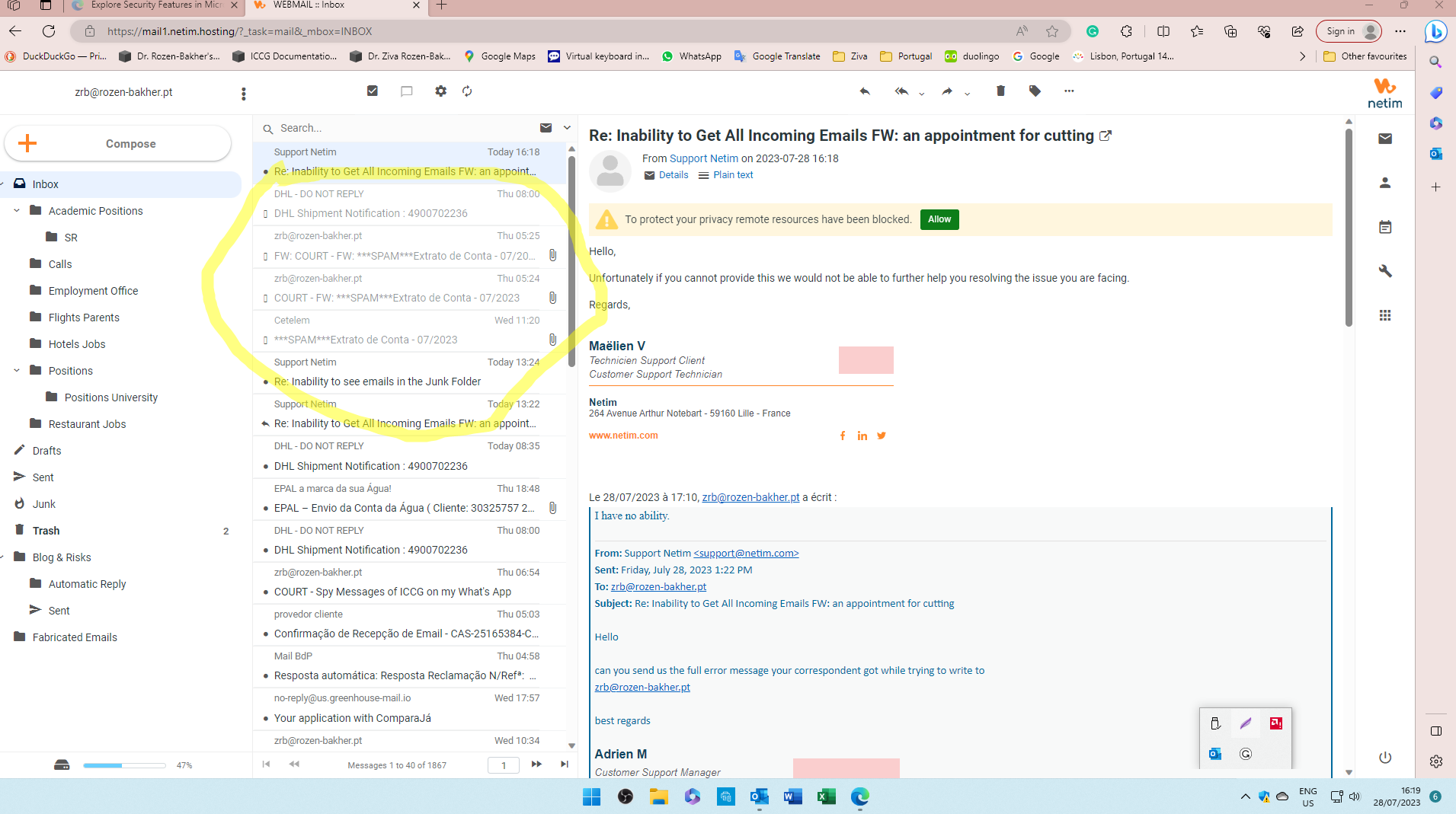Allow blocked remote resources
Viewport: 1456px width, 814px height.
pos(939,219)
